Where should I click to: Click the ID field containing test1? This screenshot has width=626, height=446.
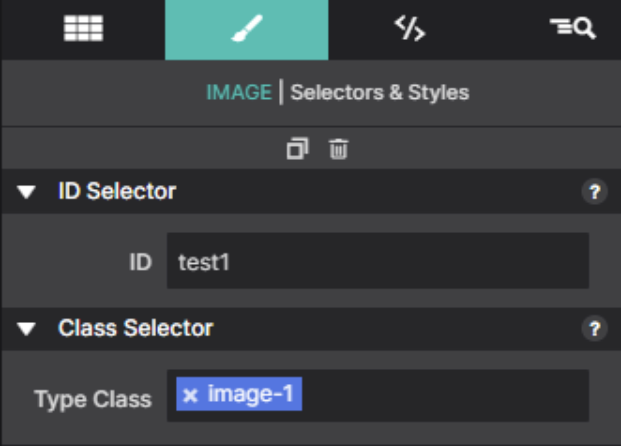tap(377, 262)
